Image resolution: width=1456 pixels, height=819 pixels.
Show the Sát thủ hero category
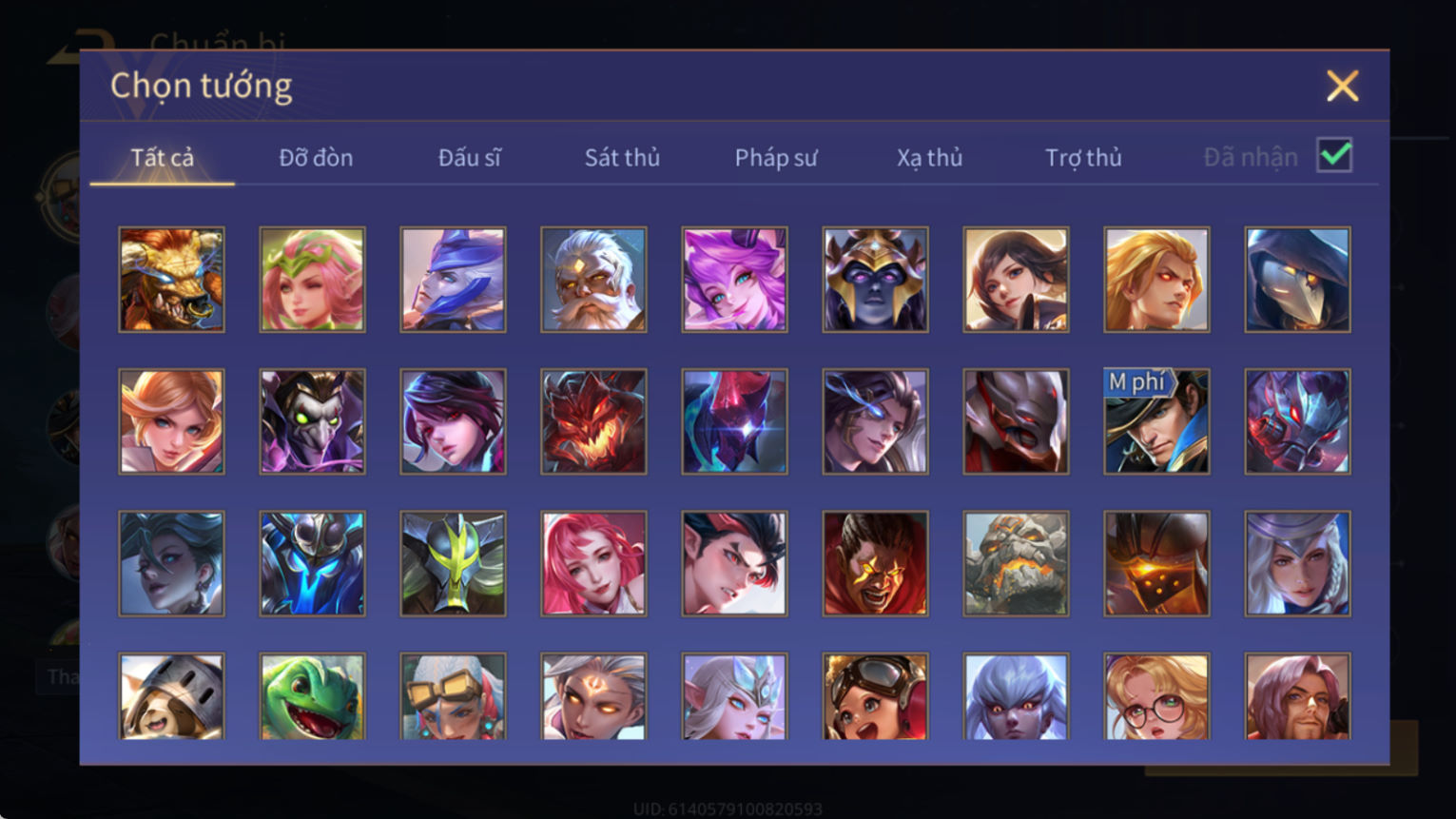622,158
